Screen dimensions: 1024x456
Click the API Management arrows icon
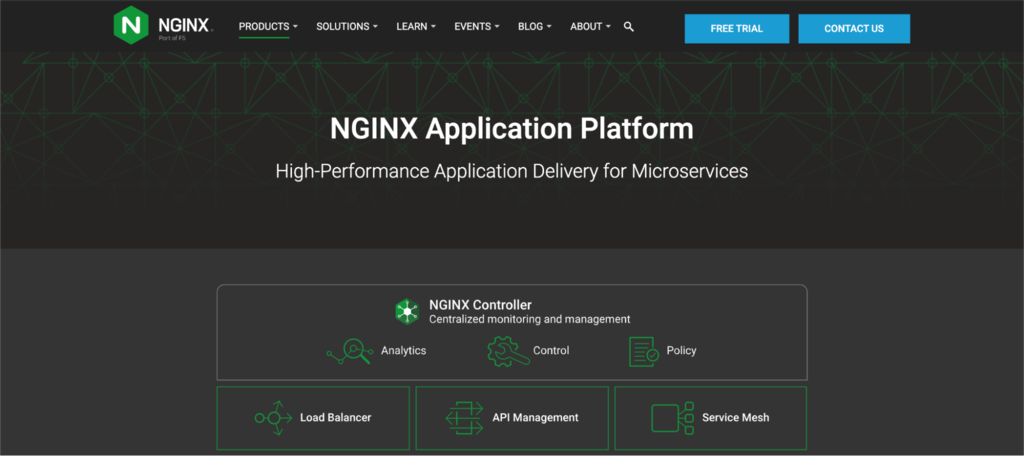(464, 417)
